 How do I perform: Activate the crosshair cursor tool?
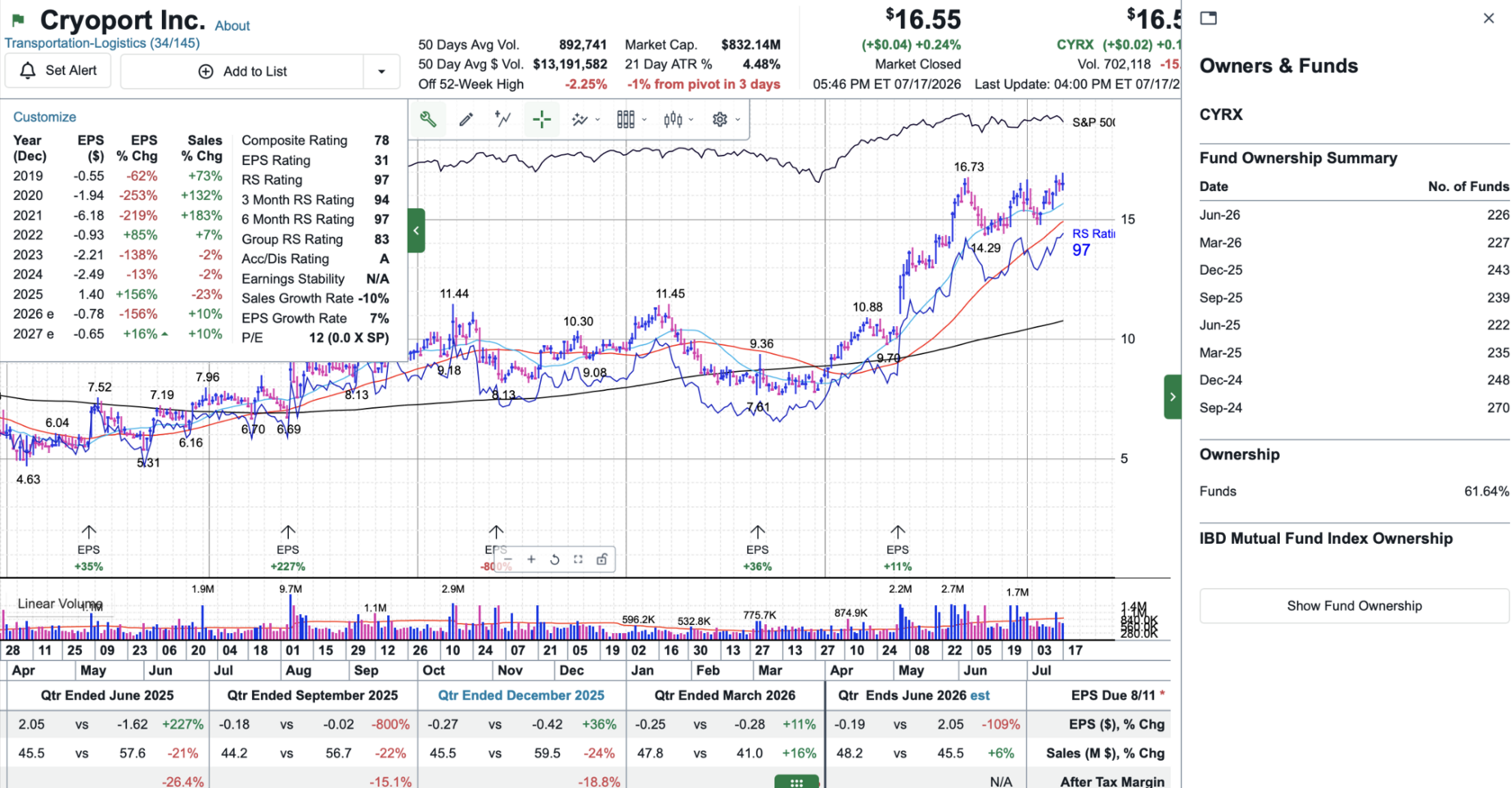[541, 119]
